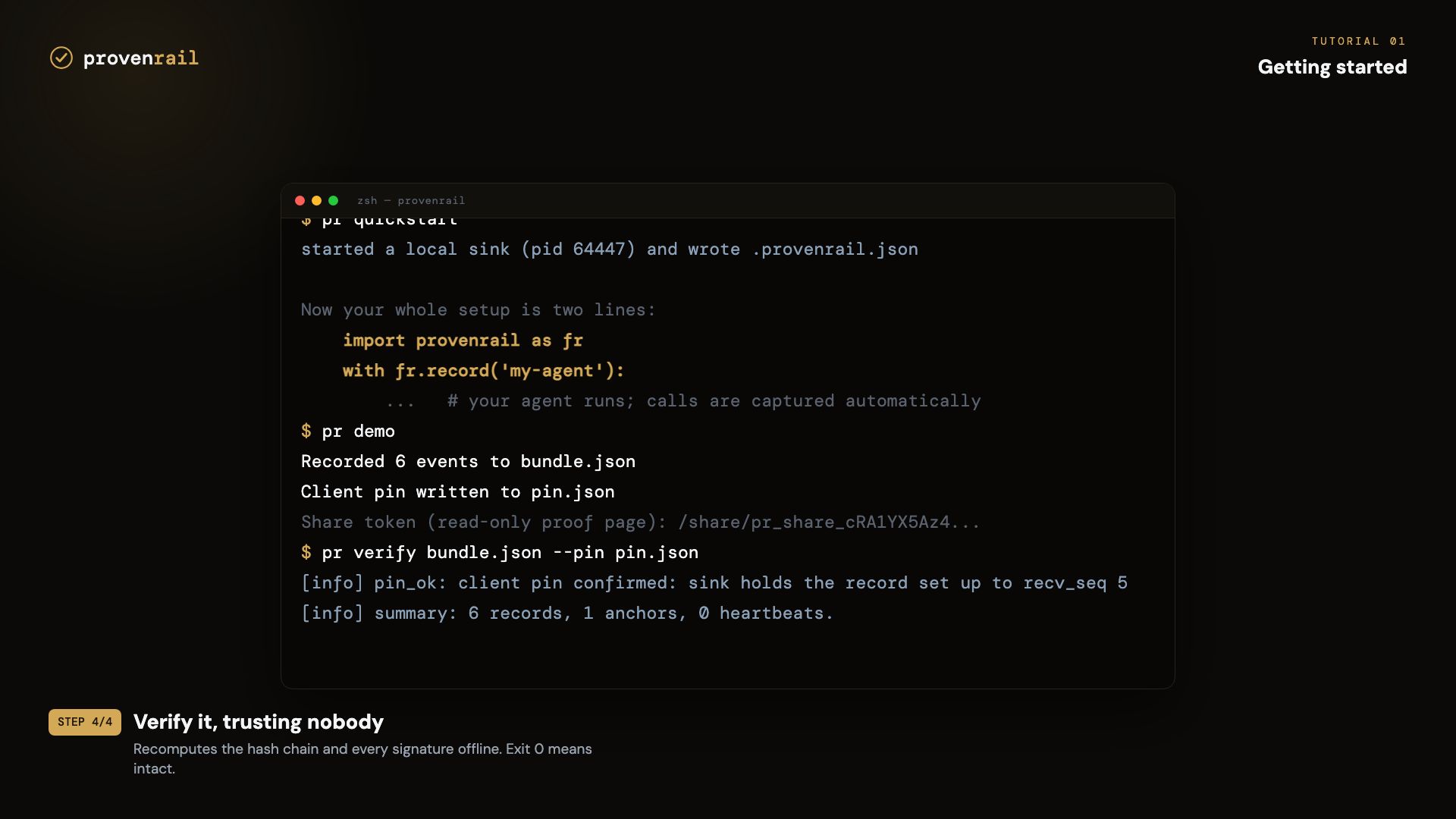Click the 'import provenrail as fr' line

point(463,340)
